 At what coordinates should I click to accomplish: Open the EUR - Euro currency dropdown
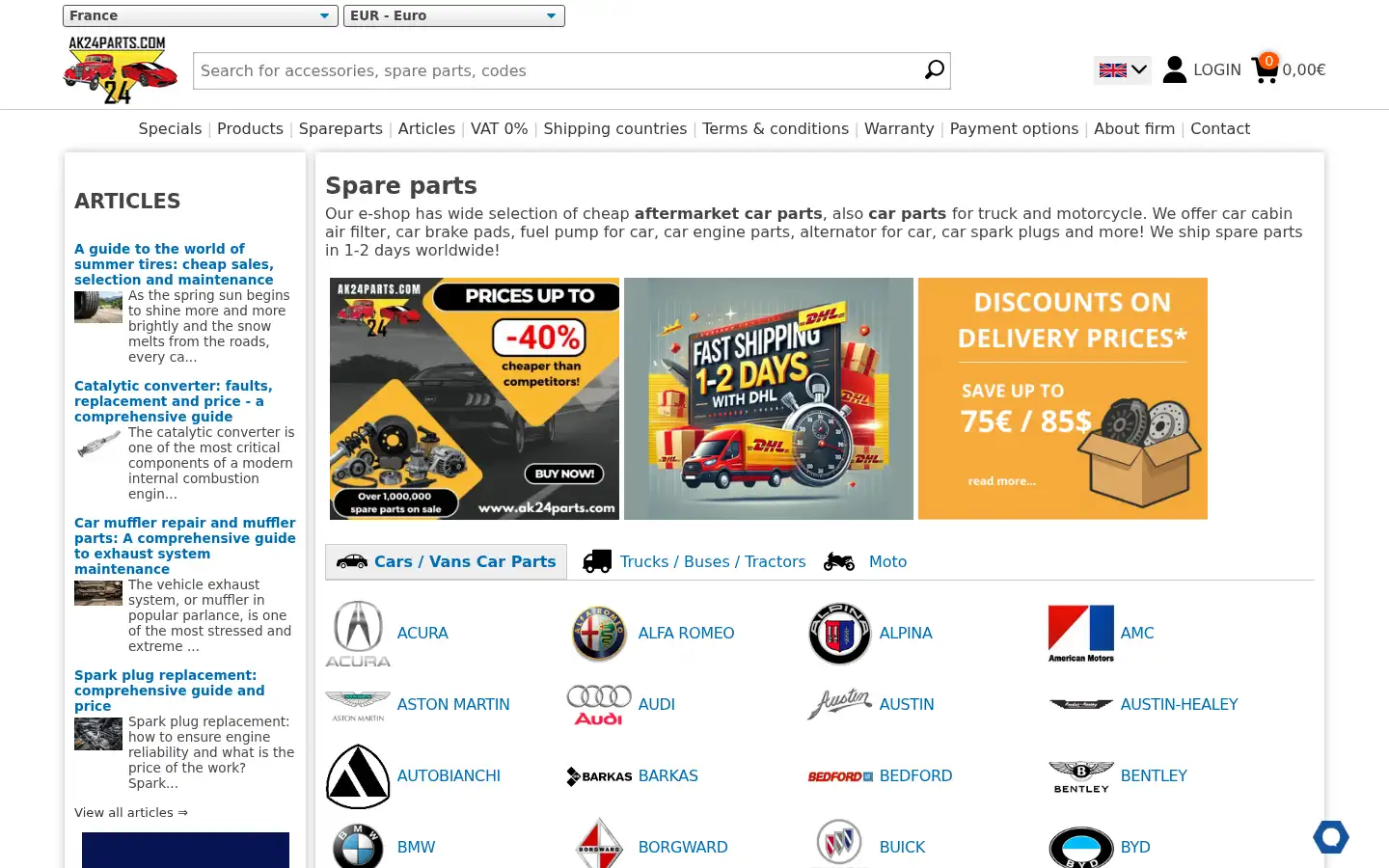point(454,15)
